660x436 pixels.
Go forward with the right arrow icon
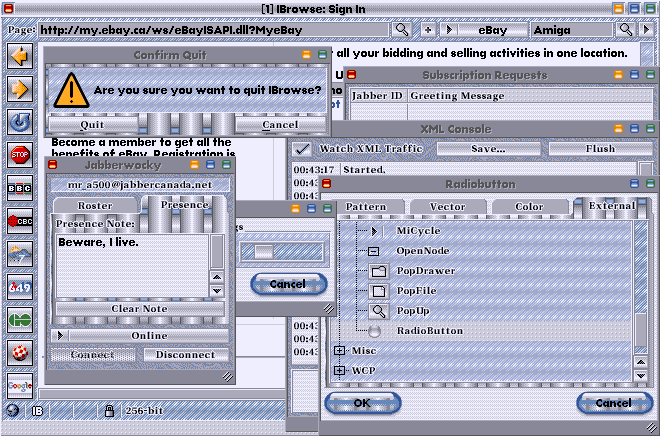(x=20, y=89)
